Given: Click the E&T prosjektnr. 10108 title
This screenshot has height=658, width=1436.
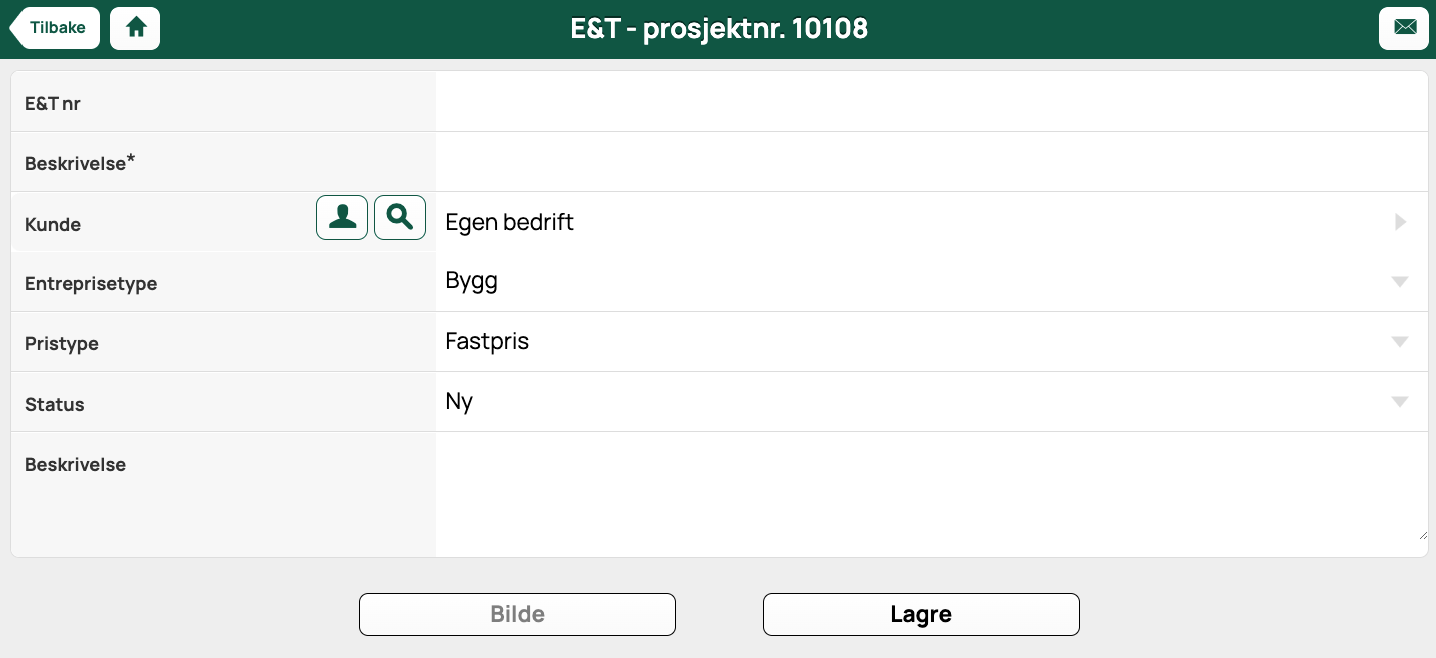Looking at the screenshot, I should coord(719,28).
